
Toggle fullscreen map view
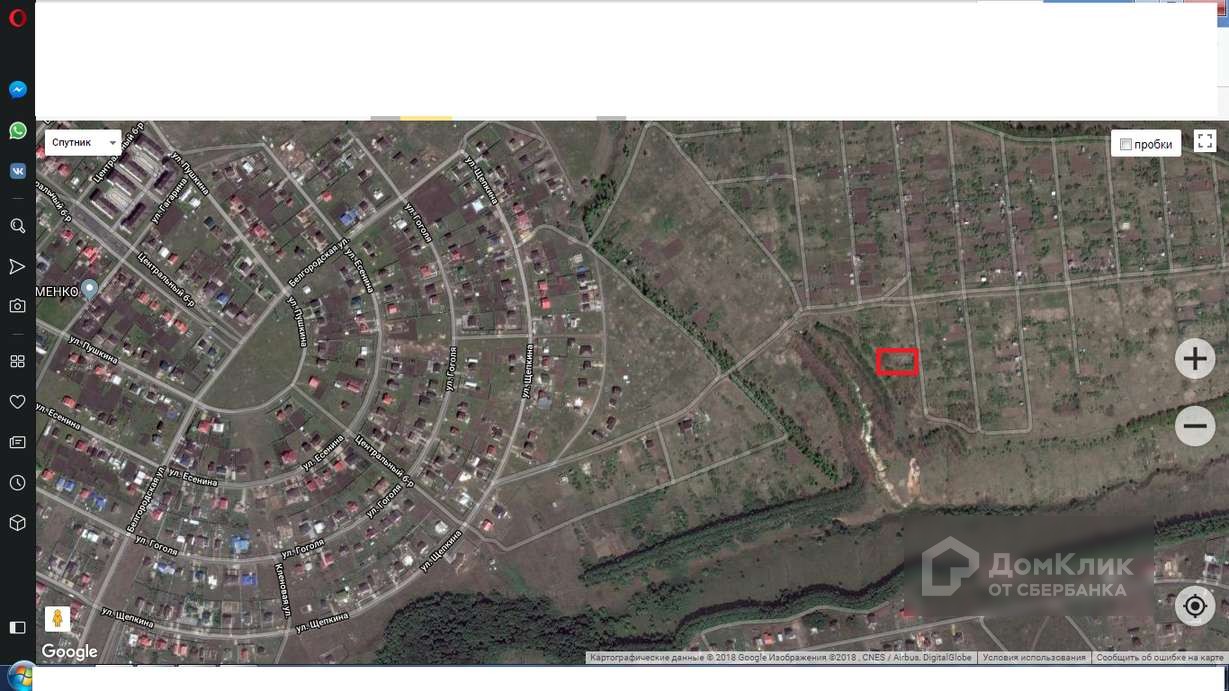coord(1205,141)
